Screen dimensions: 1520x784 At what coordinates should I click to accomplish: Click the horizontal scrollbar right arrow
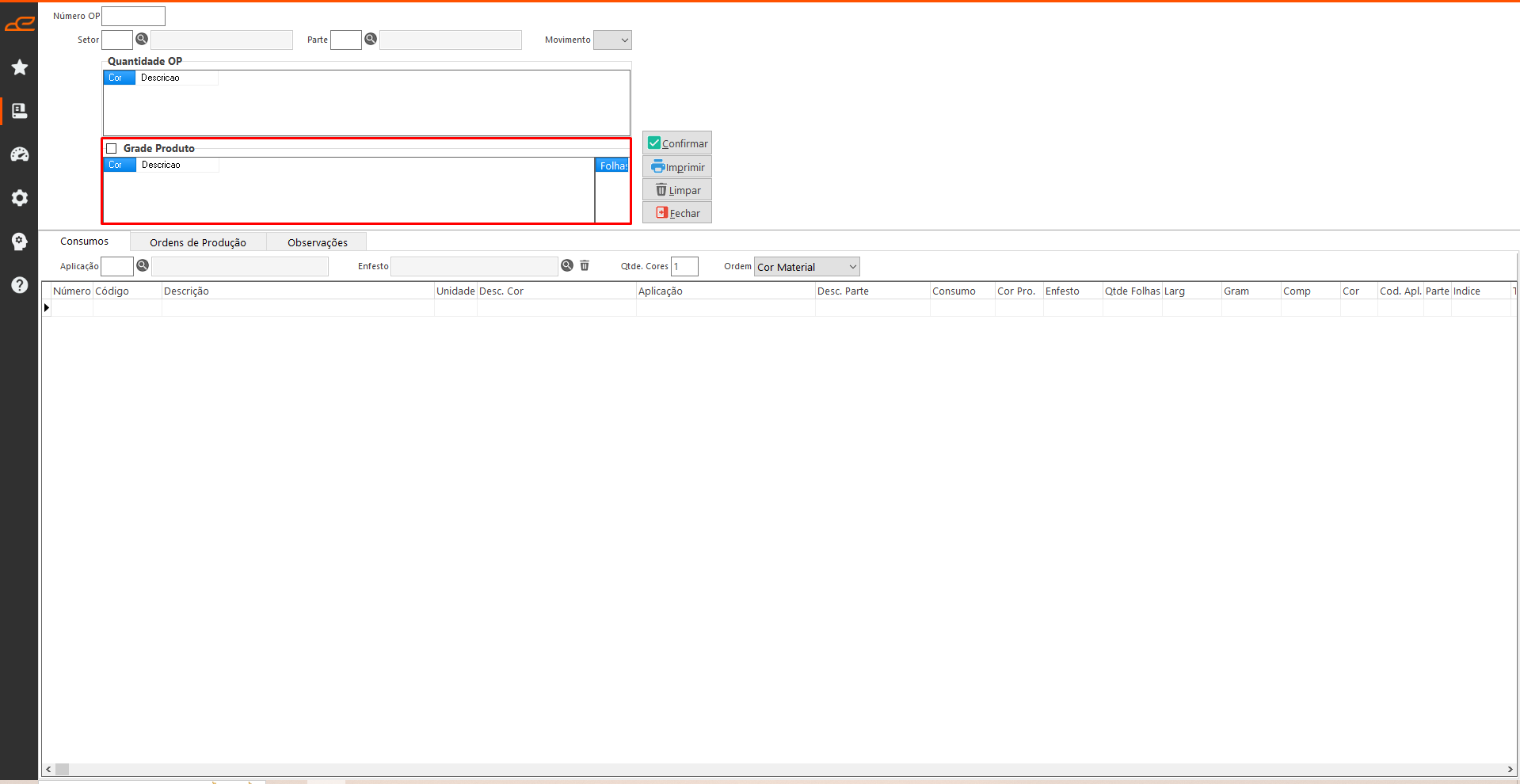pos(1510,769)
